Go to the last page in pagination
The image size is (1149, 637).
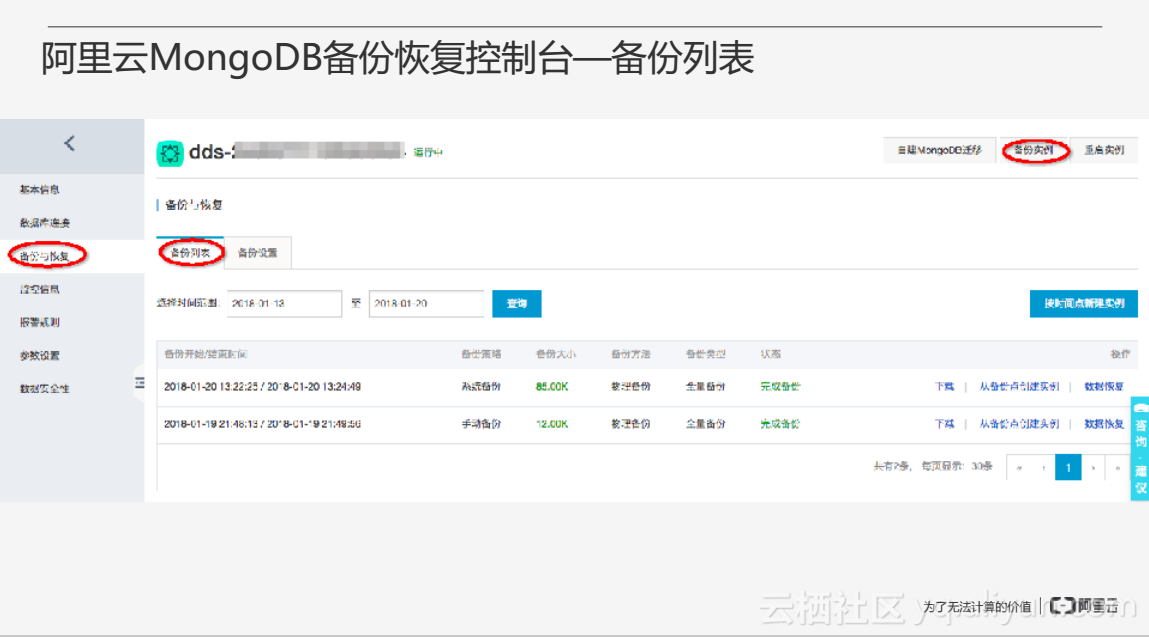point(1117,468)
